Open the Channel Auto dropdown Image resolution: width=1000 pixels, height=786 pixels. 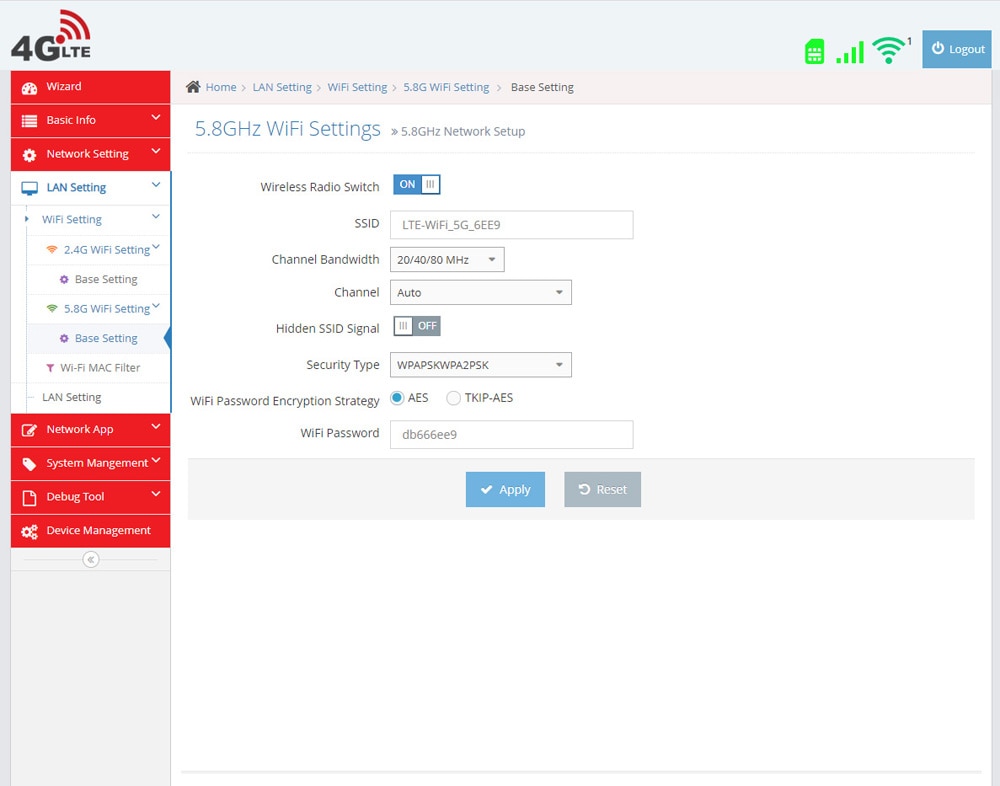click(x=480, y=292)
